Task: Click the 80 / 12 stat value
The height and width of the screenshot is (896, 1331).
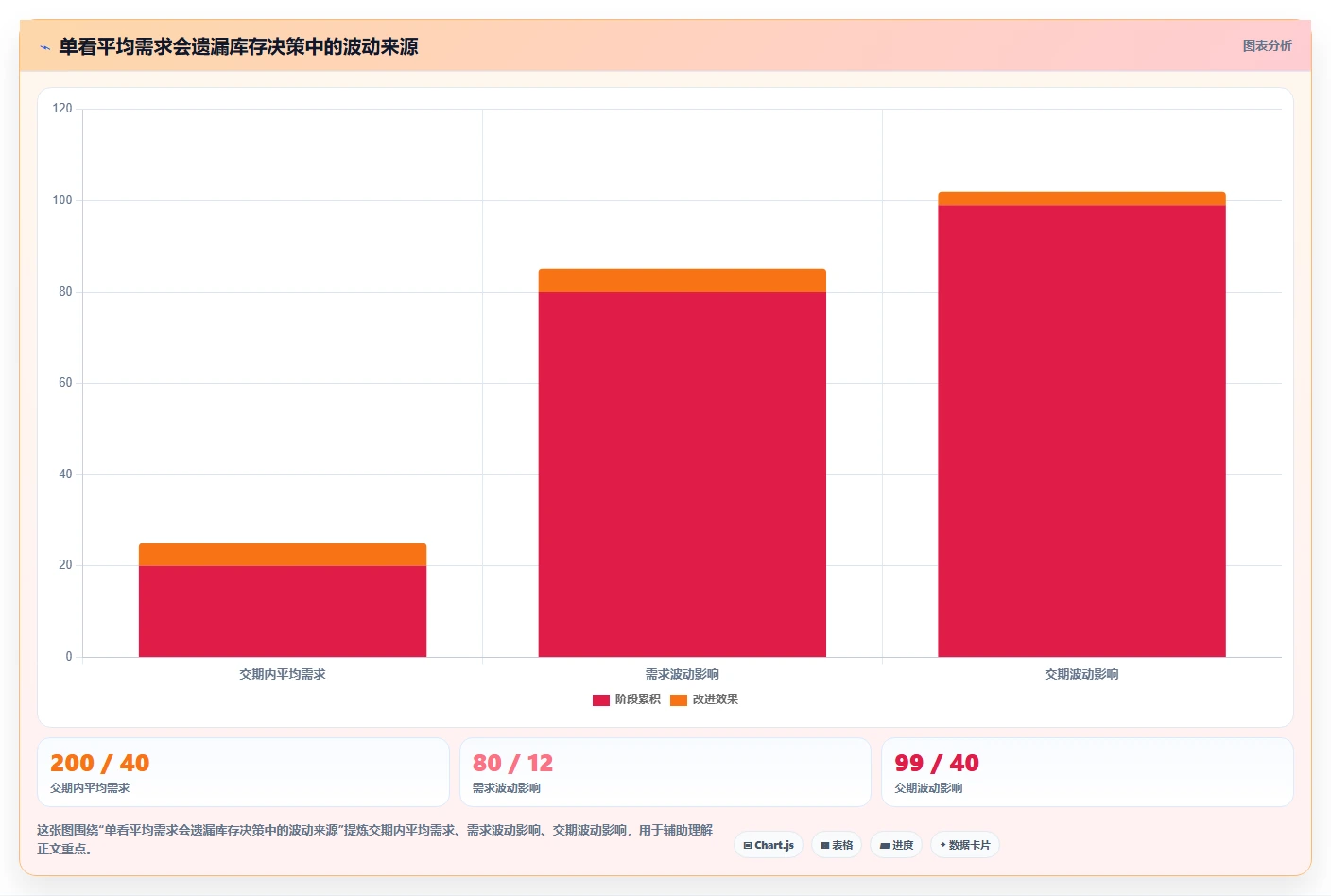Action: 512,763
